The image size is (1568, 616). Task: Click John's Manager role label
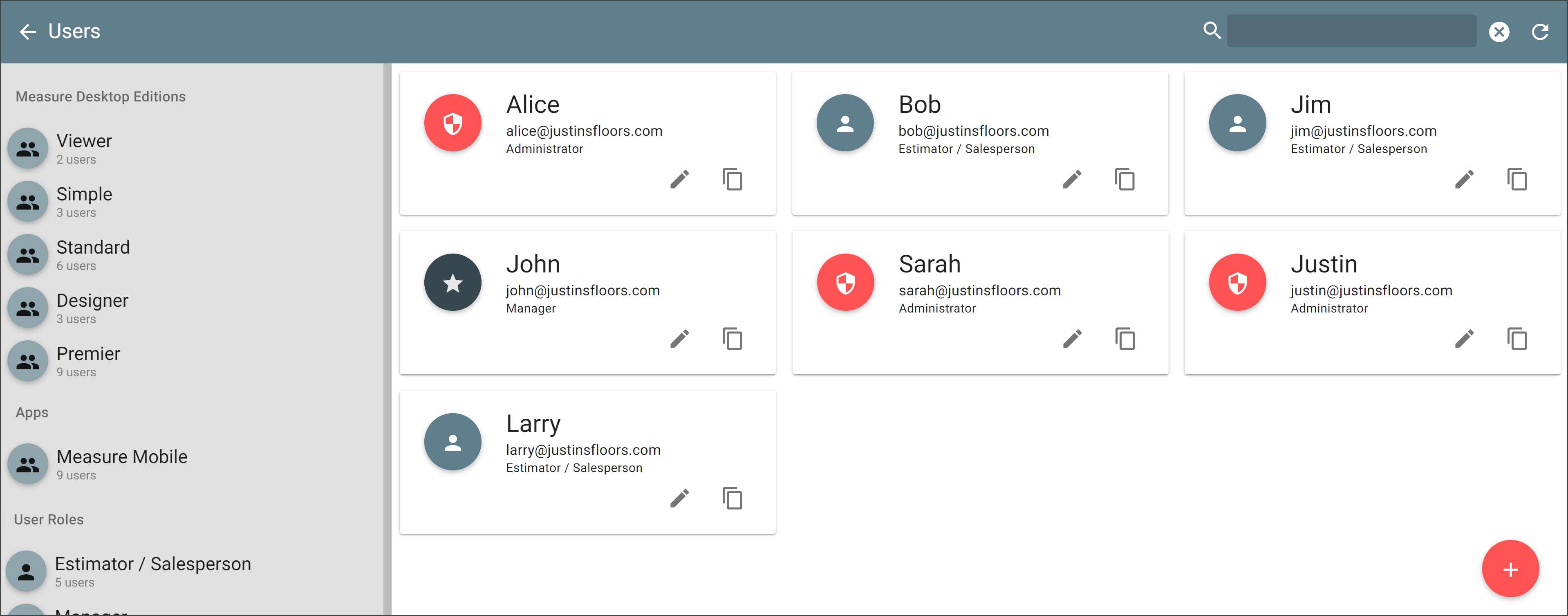[x=531, y=308]
